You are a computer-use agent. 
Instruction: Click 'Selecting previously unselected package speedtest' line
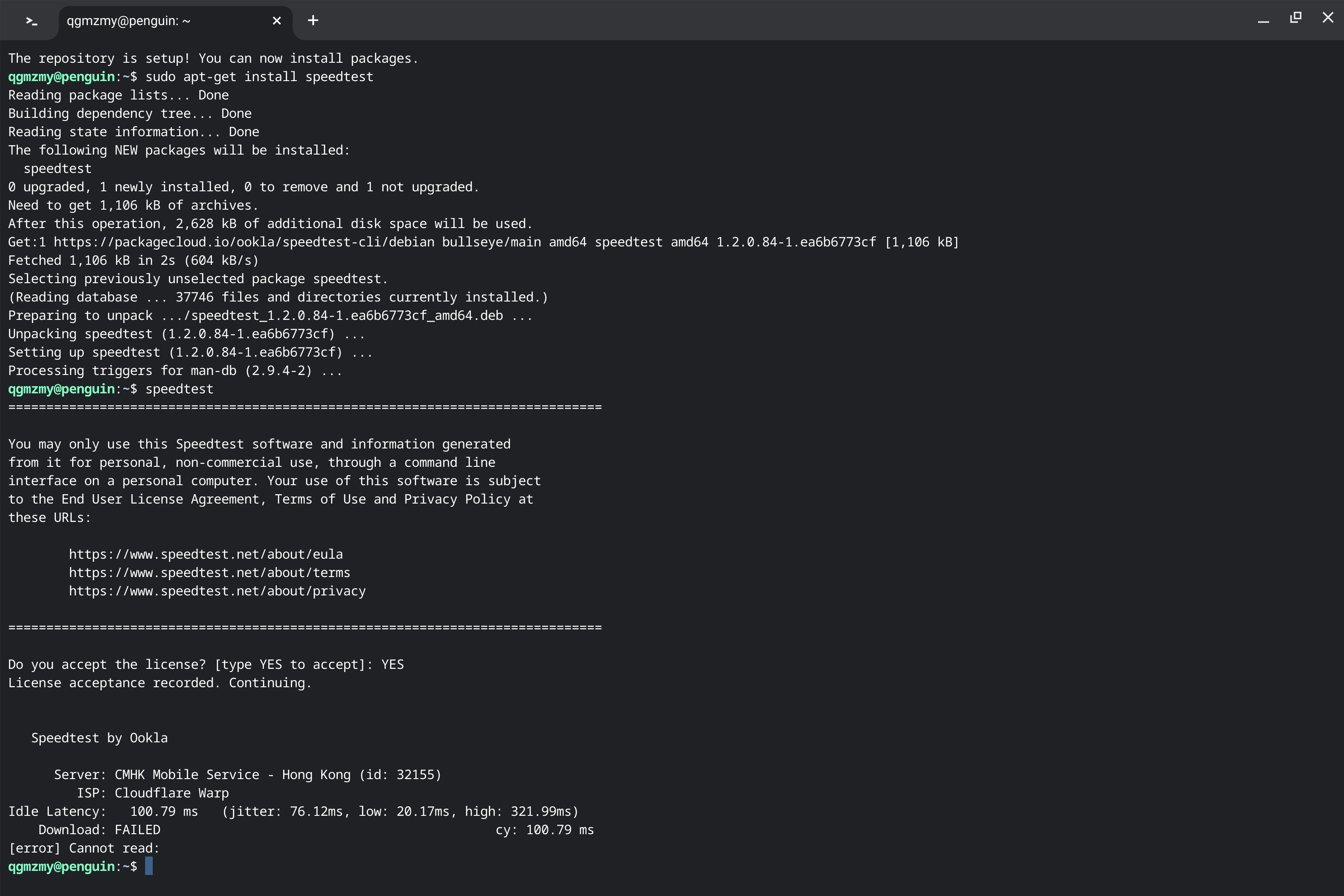(x=198, y=279)
